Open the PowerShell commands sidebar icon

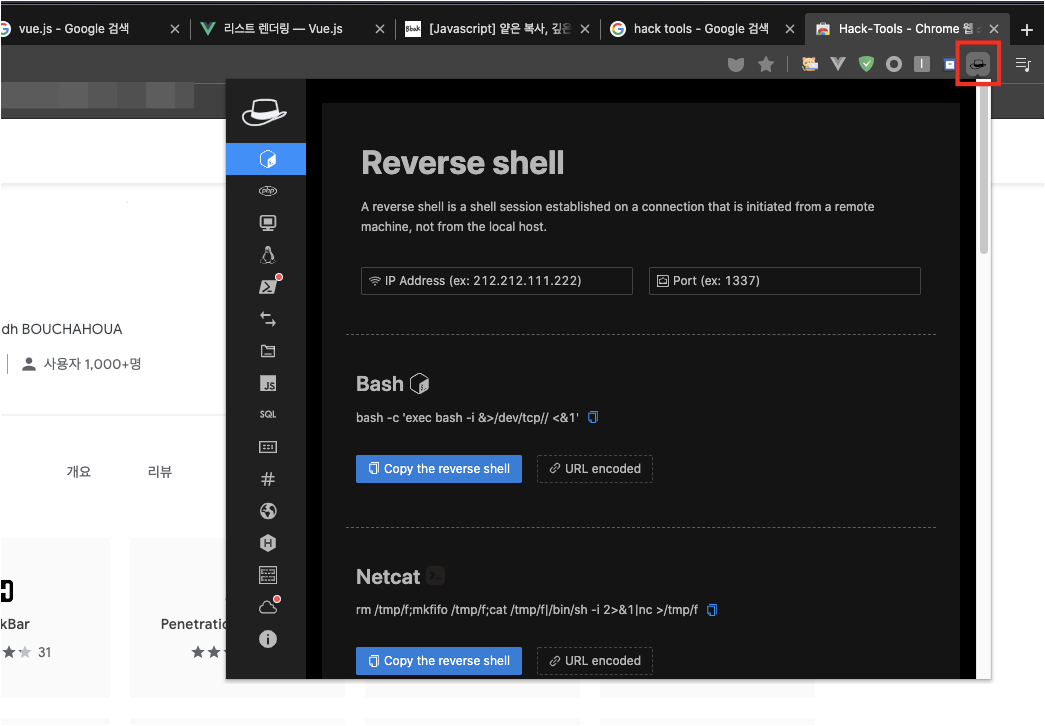[x=269, y=285]
